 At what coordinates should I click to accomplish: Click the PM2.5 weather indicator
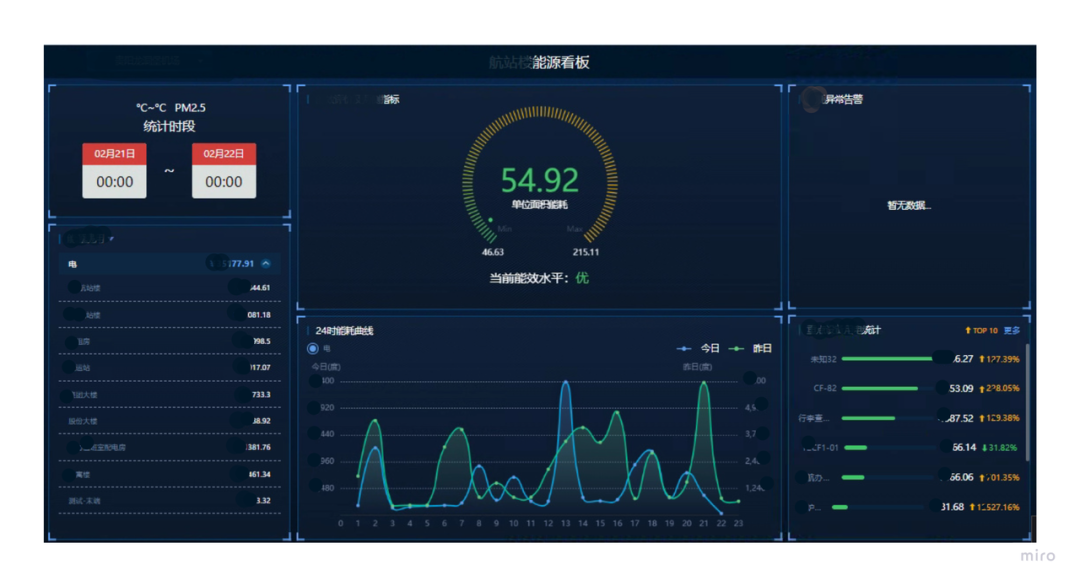(190, 107)
